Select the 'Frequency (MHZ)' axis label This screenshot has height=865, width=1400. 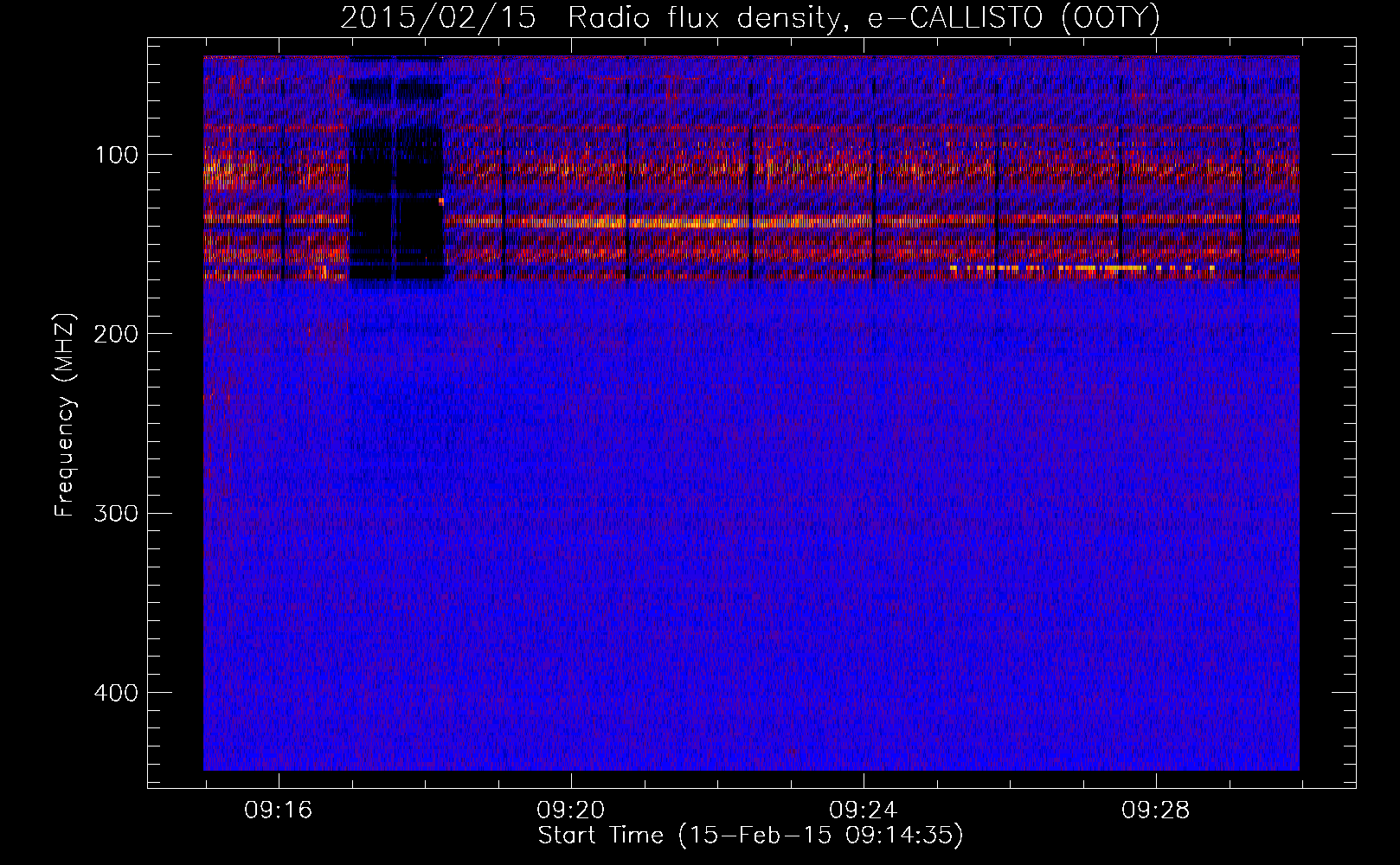point(65,416)
